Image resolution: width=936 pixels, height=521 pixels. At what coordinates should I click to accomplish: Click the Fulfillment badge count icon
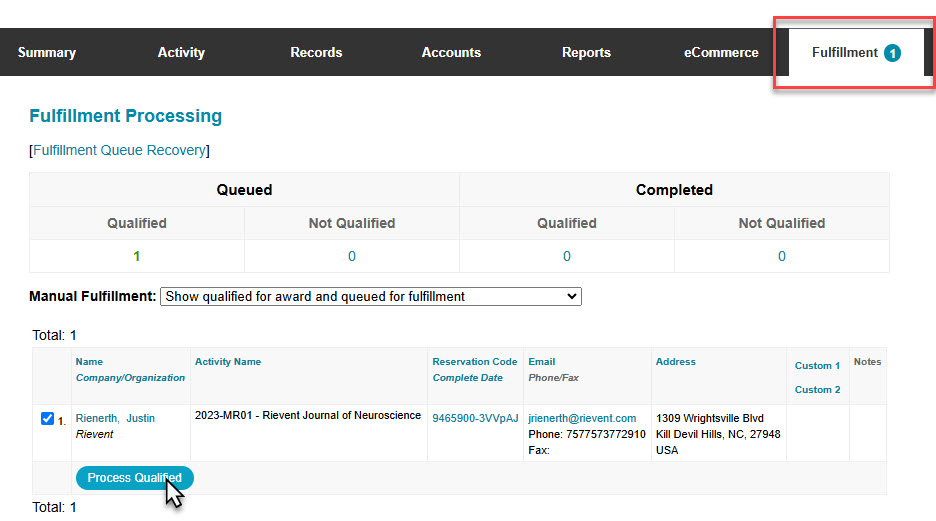[892, 53]
